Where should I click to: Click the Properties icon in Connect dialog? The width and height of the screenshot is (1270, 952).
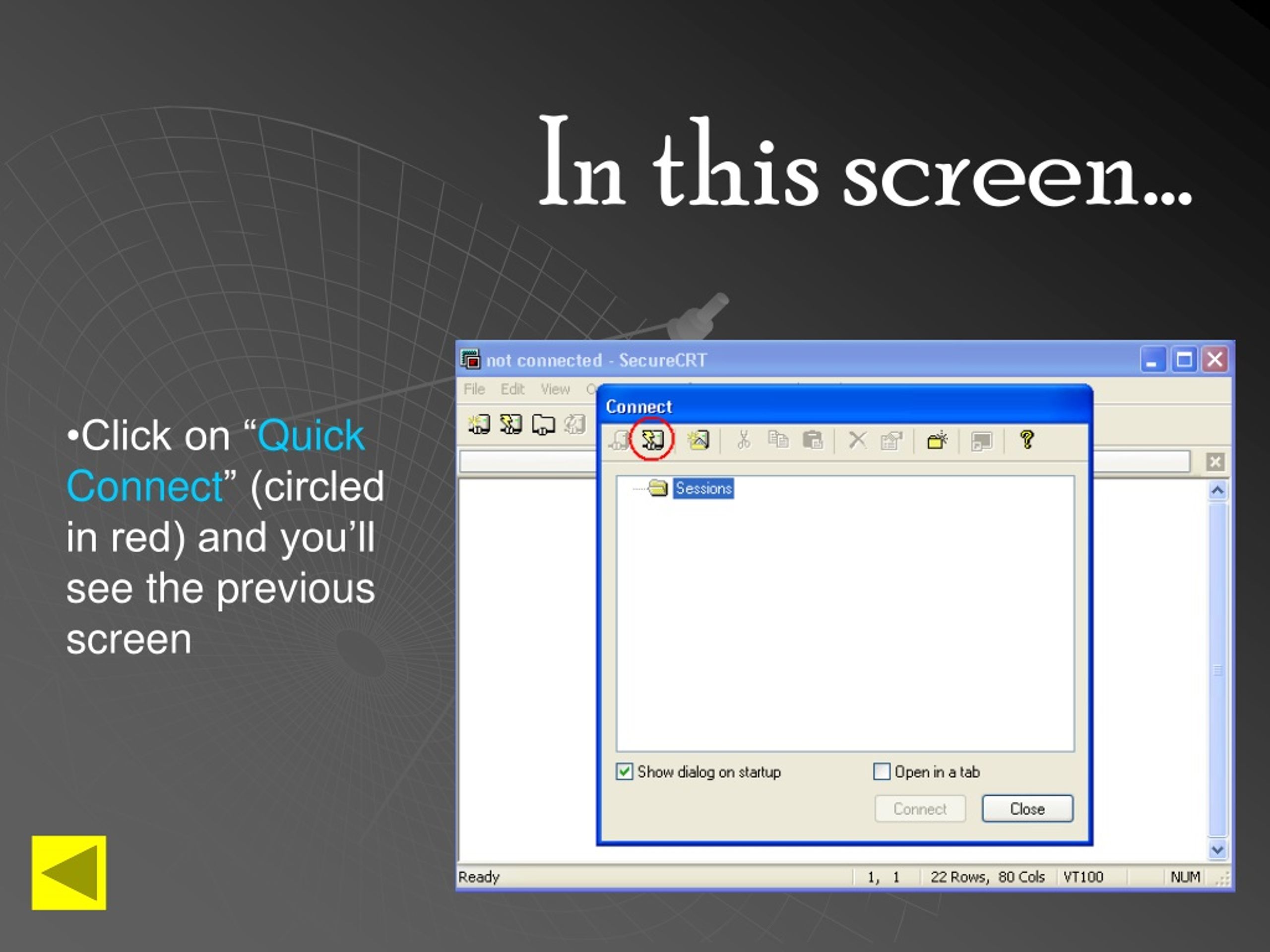(891, 440)
